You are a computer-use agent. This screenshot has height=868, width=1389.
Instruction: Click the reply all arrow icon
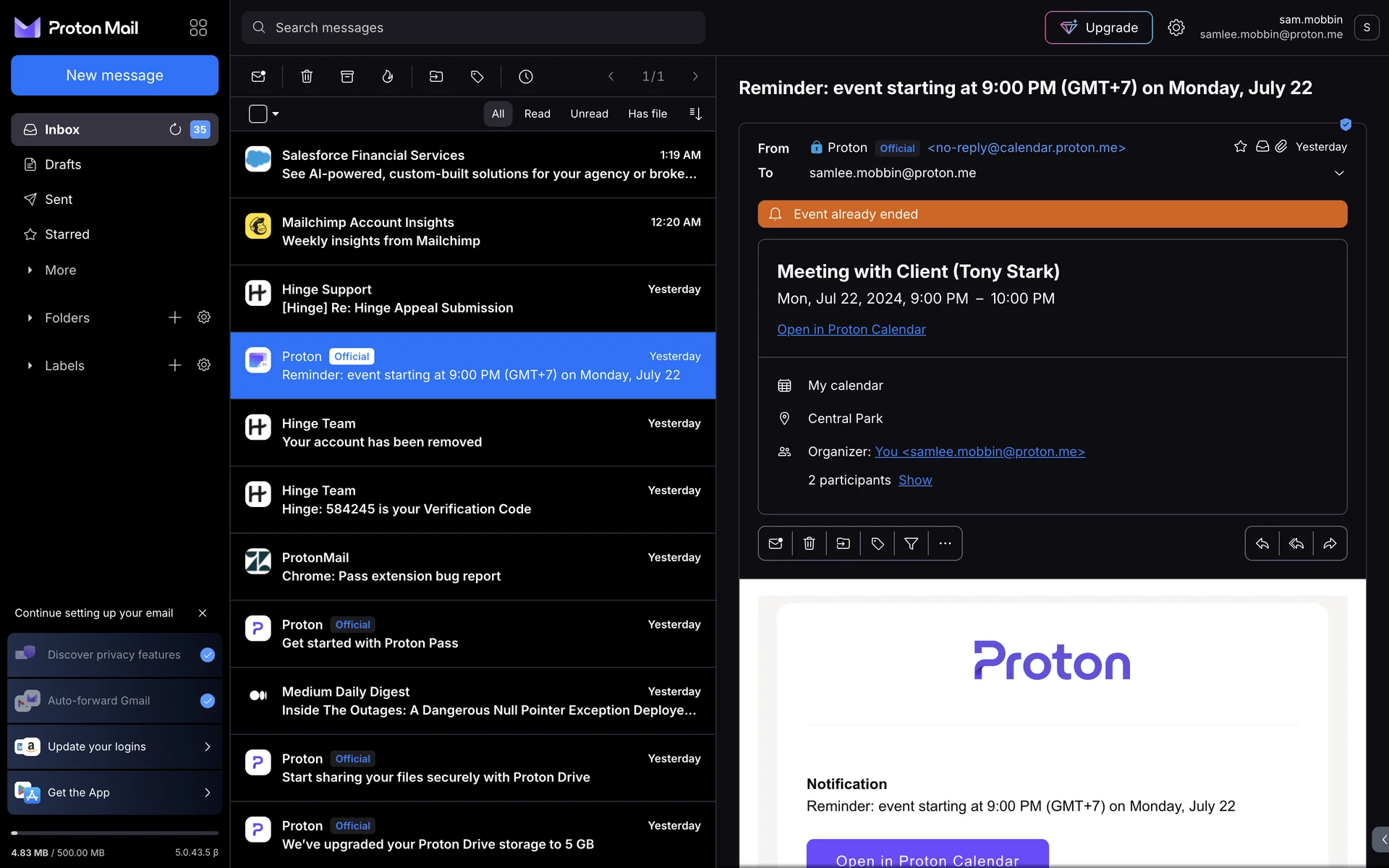(x=1296, y=543)
